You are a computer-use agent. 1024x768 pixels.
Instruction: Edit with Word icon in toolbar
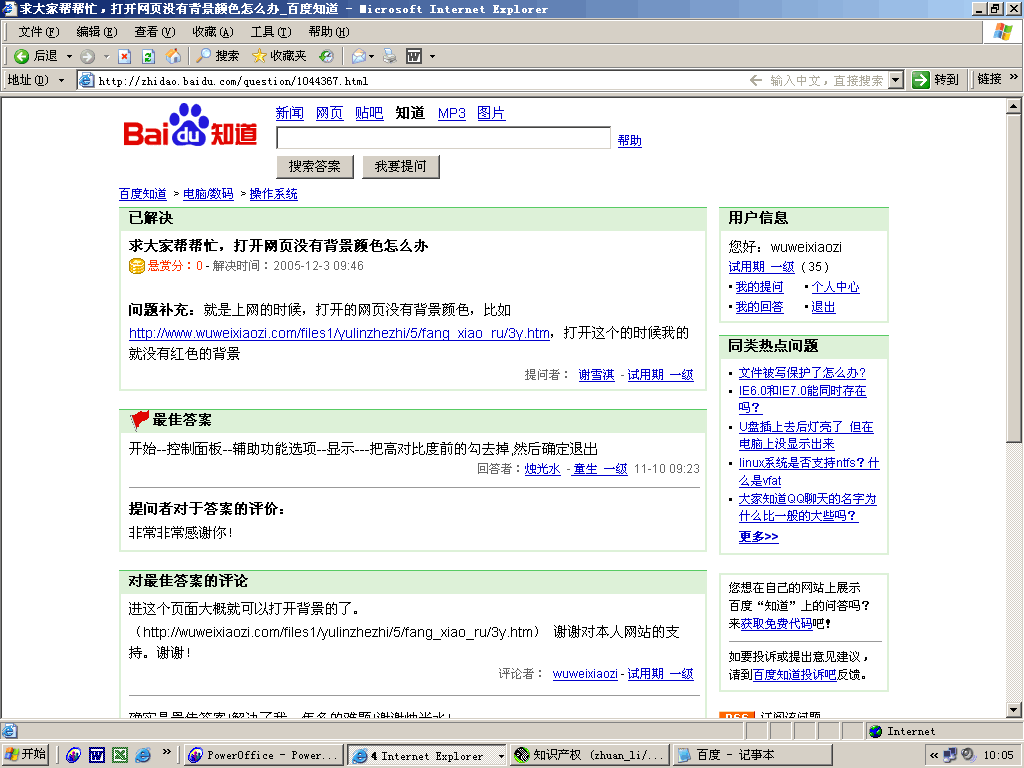click(414, 57)
